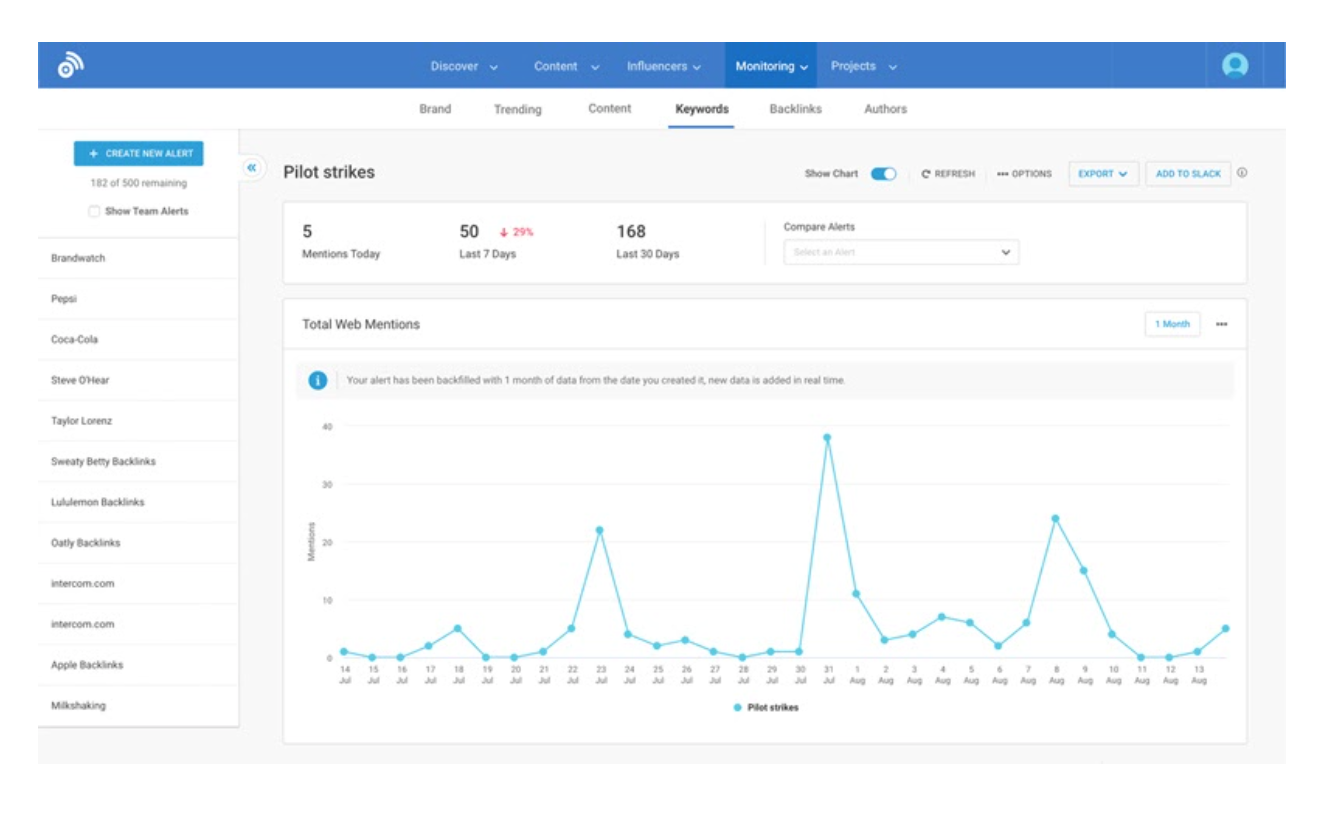Click the blue info icon in backfill notice
The width and height of the screenshot is (1336, 820).
pos(318,380)
